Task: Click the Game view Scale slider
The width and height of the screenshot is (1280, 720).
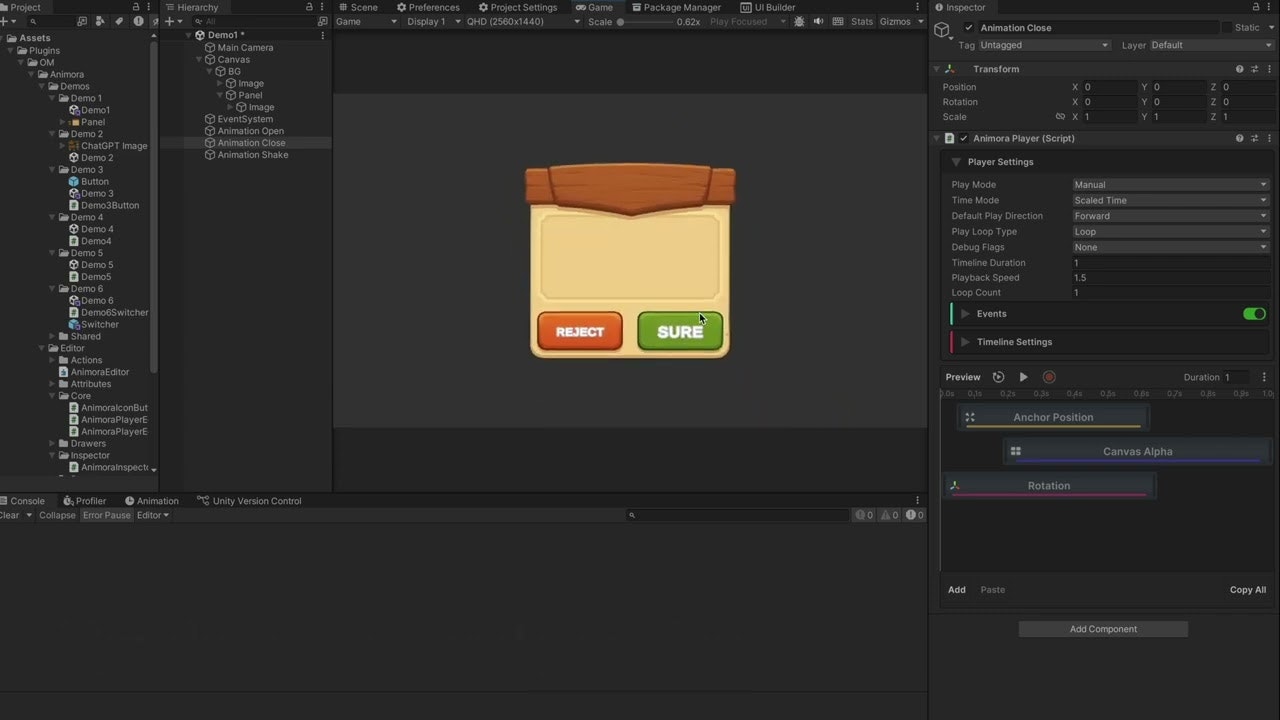Action: click(645, 21)
